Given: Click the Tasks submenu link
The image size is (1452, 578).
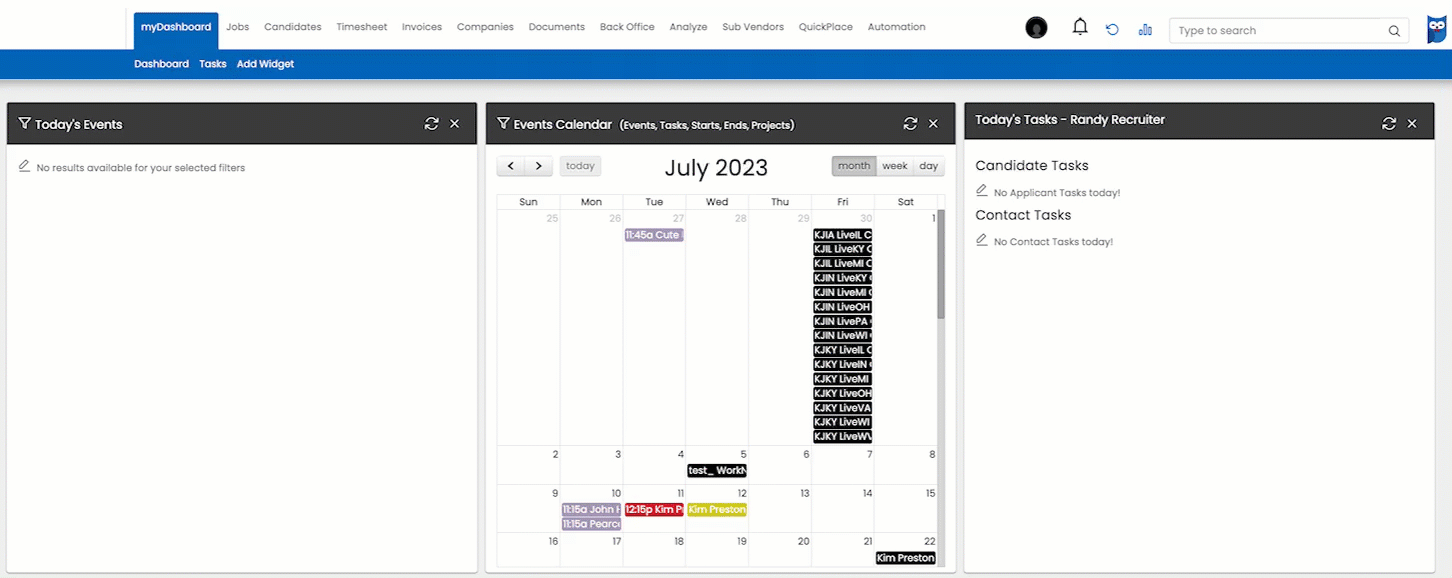Looking at the screenshot, I should (x=213, y=64).
